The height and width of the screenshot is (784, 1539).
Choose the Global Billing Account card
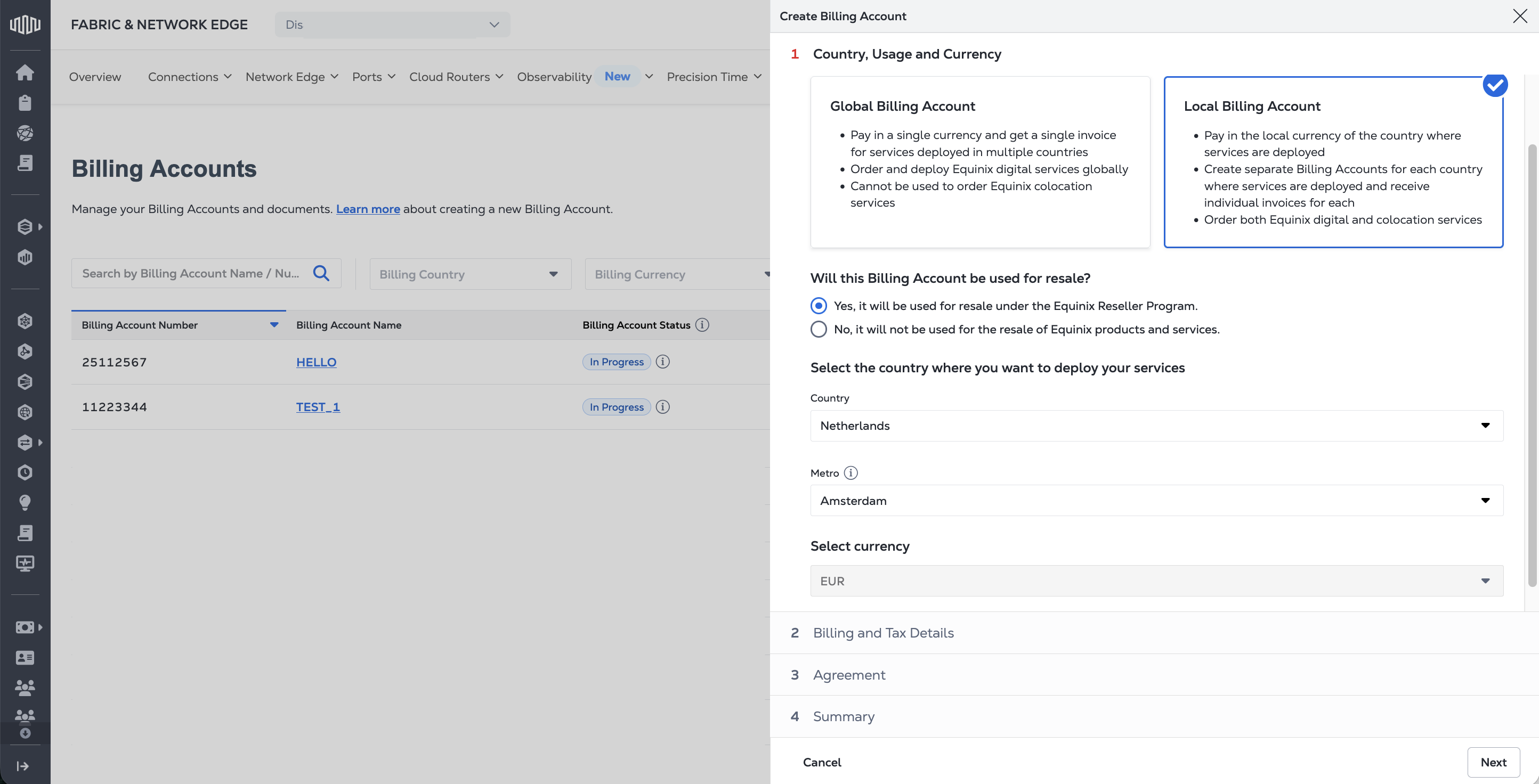click(x=980, y=162)
